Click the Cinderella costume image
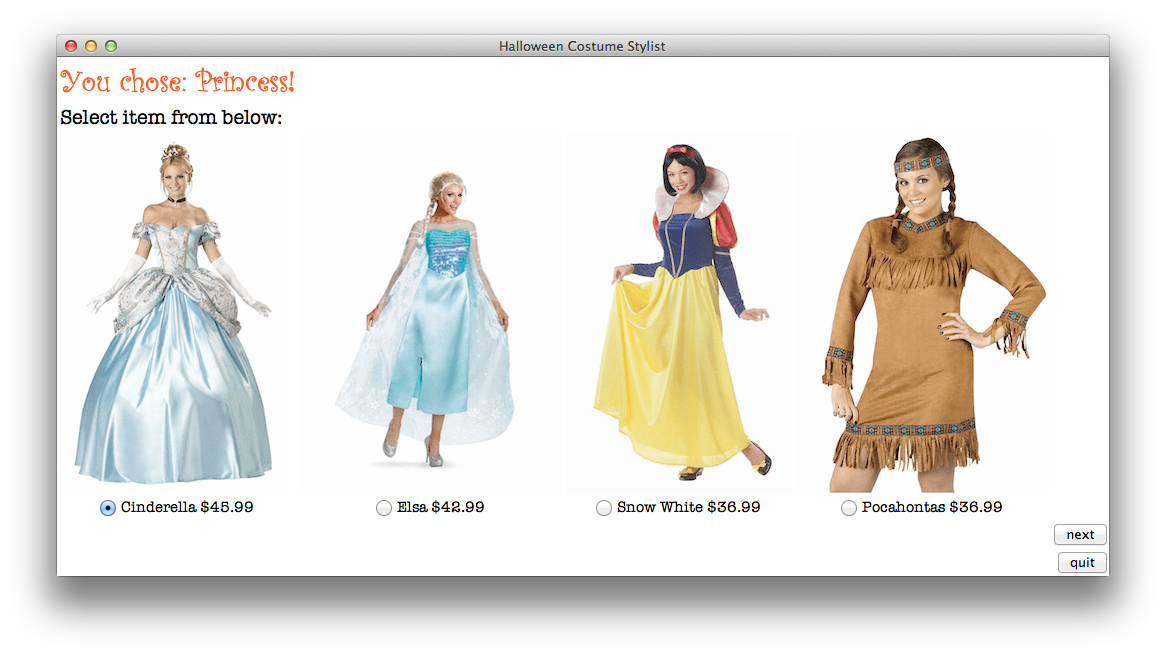1166x655 pixels. (175, 314)
